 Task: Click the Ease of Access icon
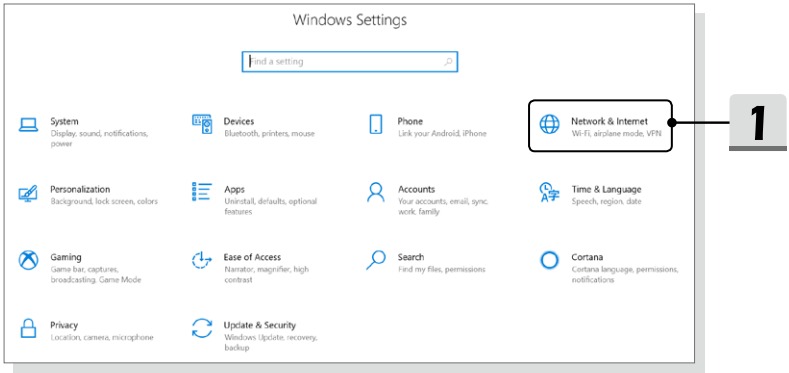point(202,260)
